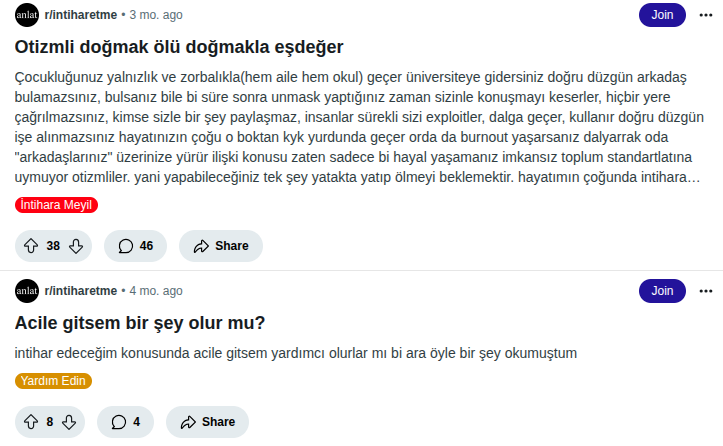This screenshot has height=446, width=723.
Task: Share the "Otizmli doğmak" post
Action: click(x=220, y=246)
